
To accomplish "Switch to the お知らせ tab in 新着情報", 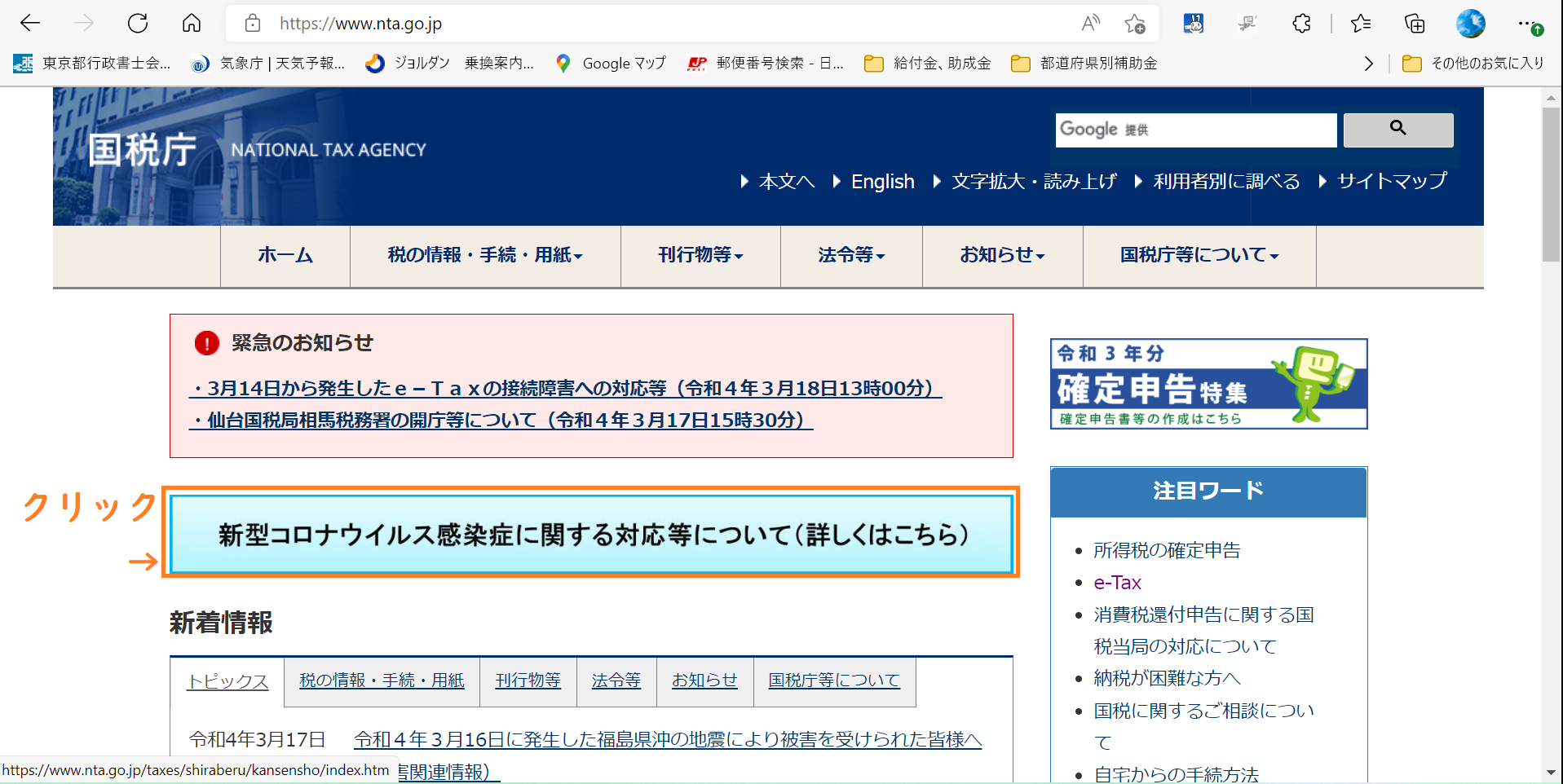I will point(704,680).
